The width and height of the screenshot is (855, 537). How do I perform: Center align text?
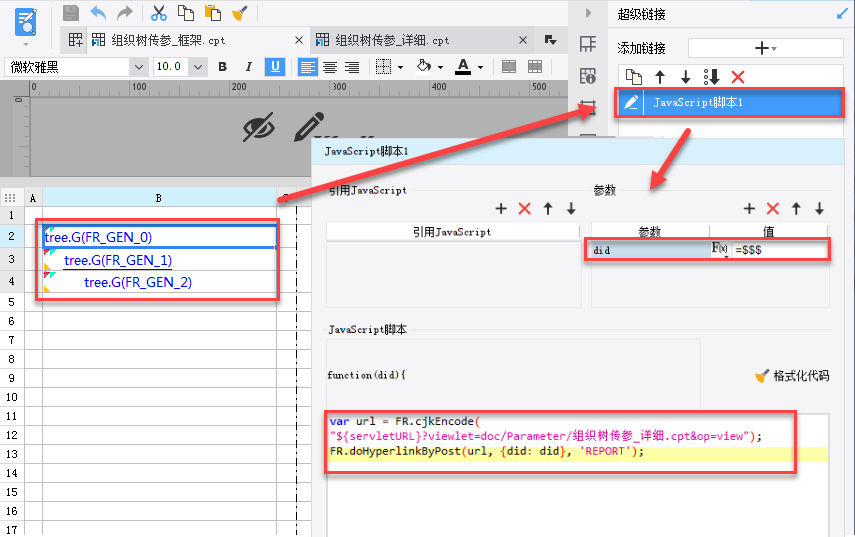[x=330, y=67]
